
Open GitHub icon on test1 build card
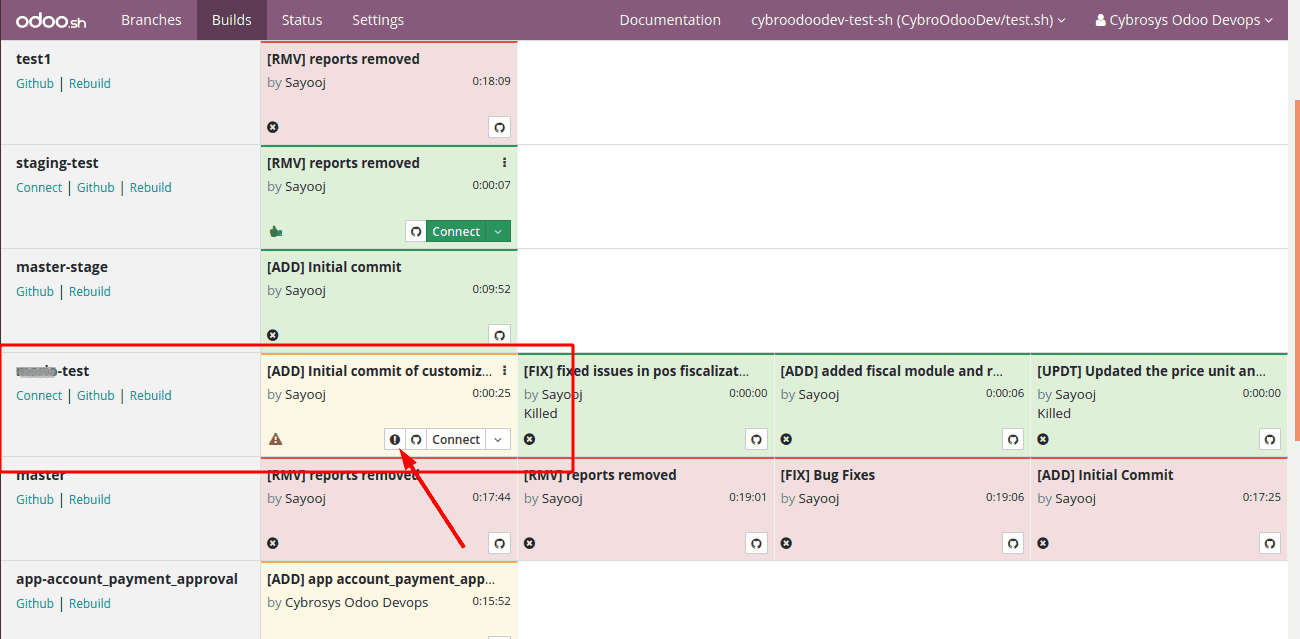pyautogui.click(x=500, y=127)
